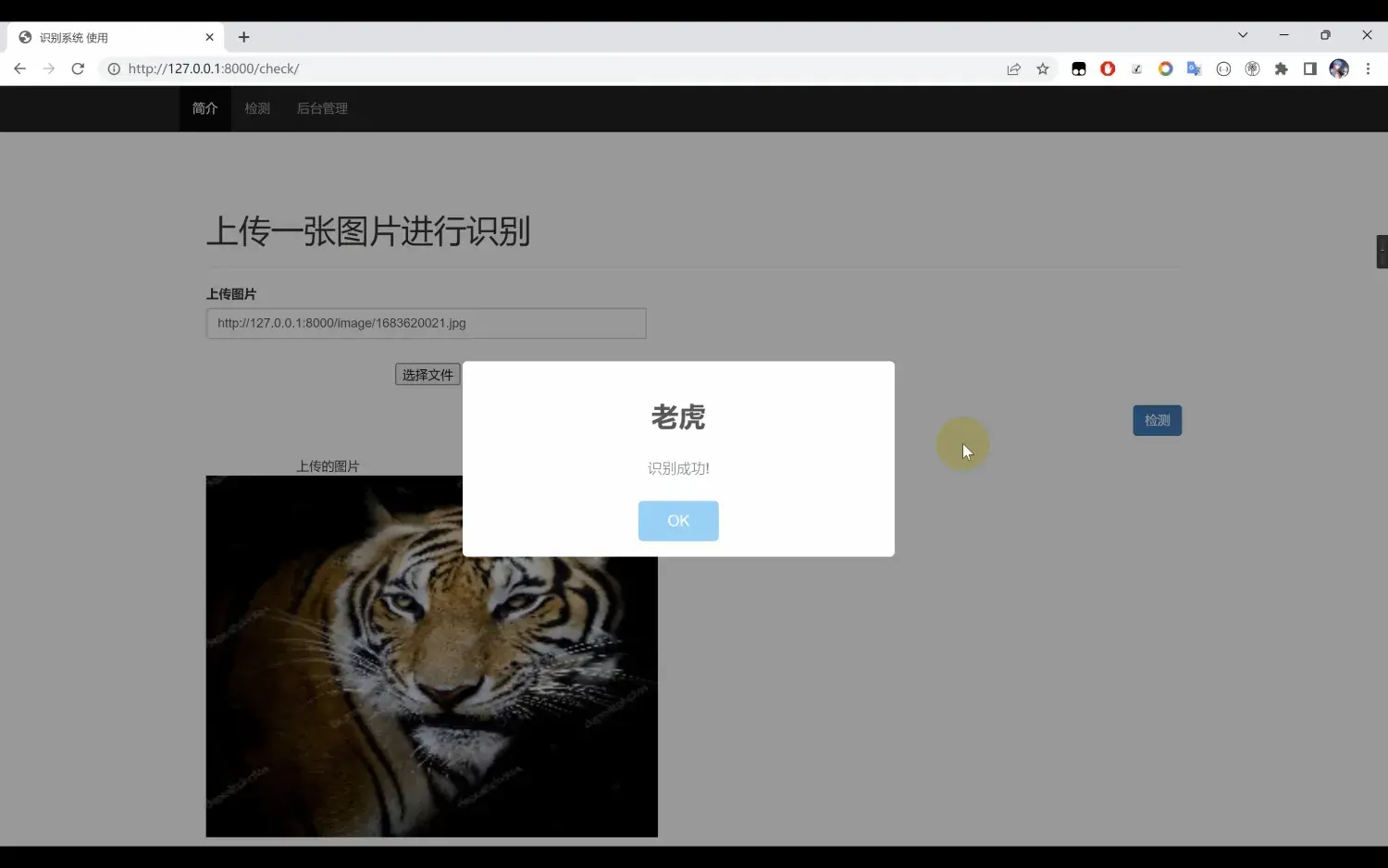The image size is (1388, 868).
Task: Open the Chrome three-dot menu
Action: click(1368, 68)
